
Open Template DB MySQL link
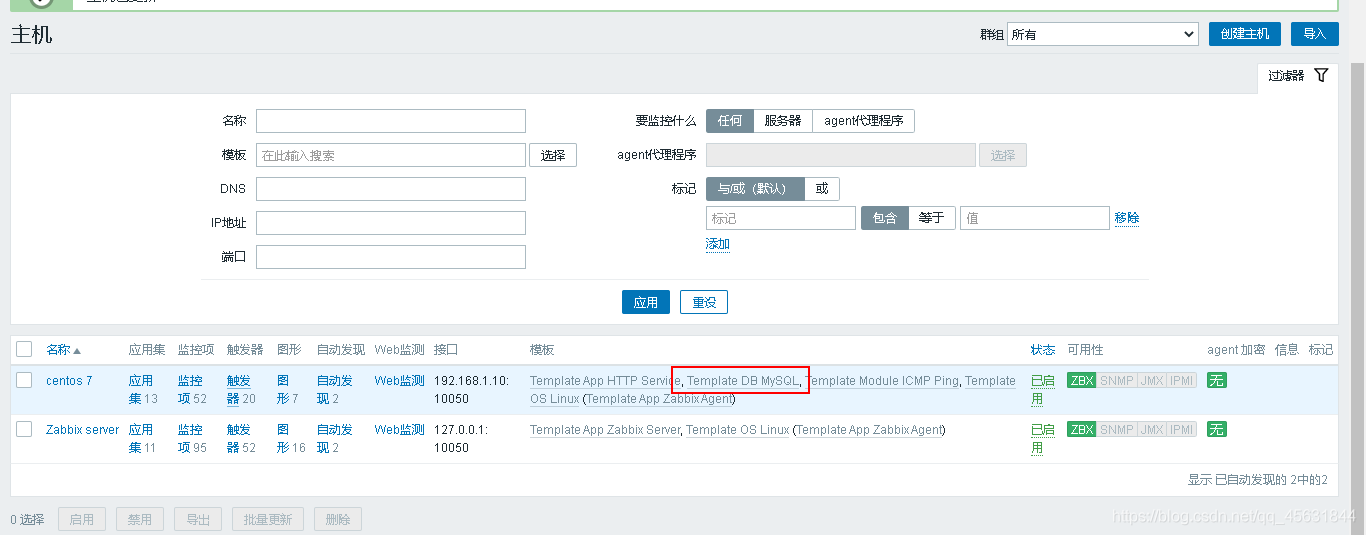pyautogui.click(x=743, y=380)
